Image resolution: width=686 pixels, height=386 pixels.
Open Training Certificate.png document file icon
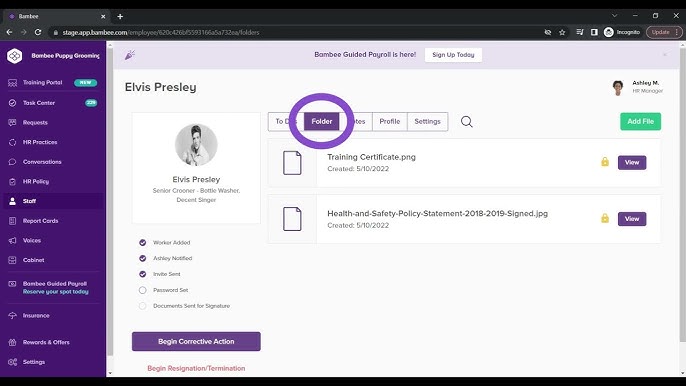292,163
